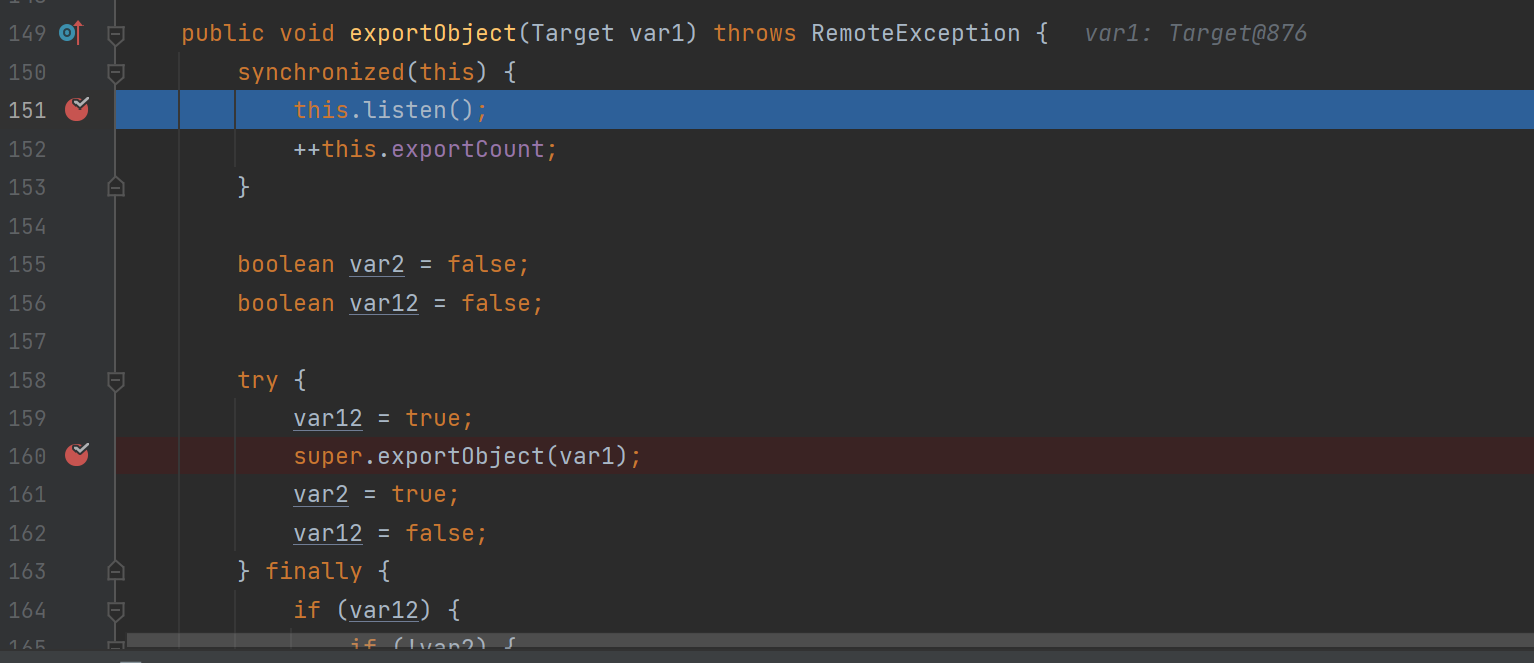Viewport: 1534px width, 663px height.
Task: Click the RemoteException class name
Action: 915,33
